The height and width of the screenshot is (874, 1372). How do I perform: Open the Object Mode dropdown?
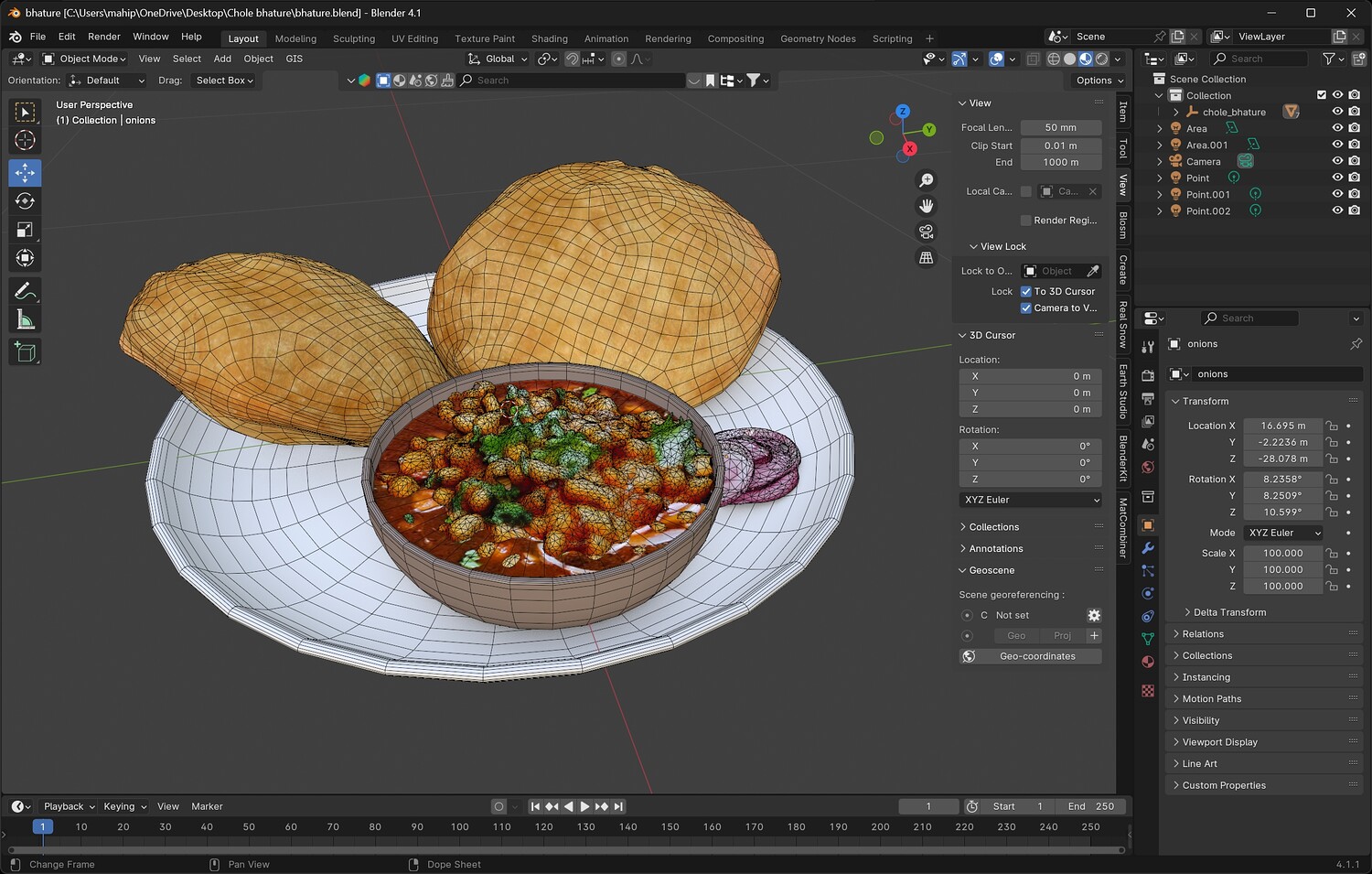[85, 59]
